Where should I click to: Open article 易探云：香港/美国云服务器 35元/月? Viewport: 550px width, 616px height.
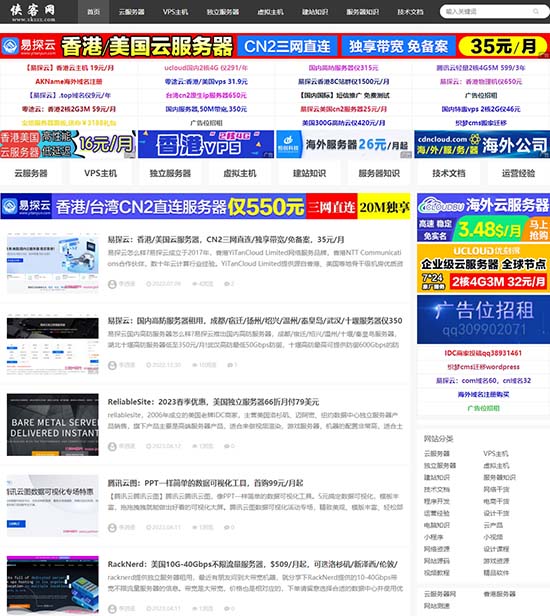click(226, 239)
